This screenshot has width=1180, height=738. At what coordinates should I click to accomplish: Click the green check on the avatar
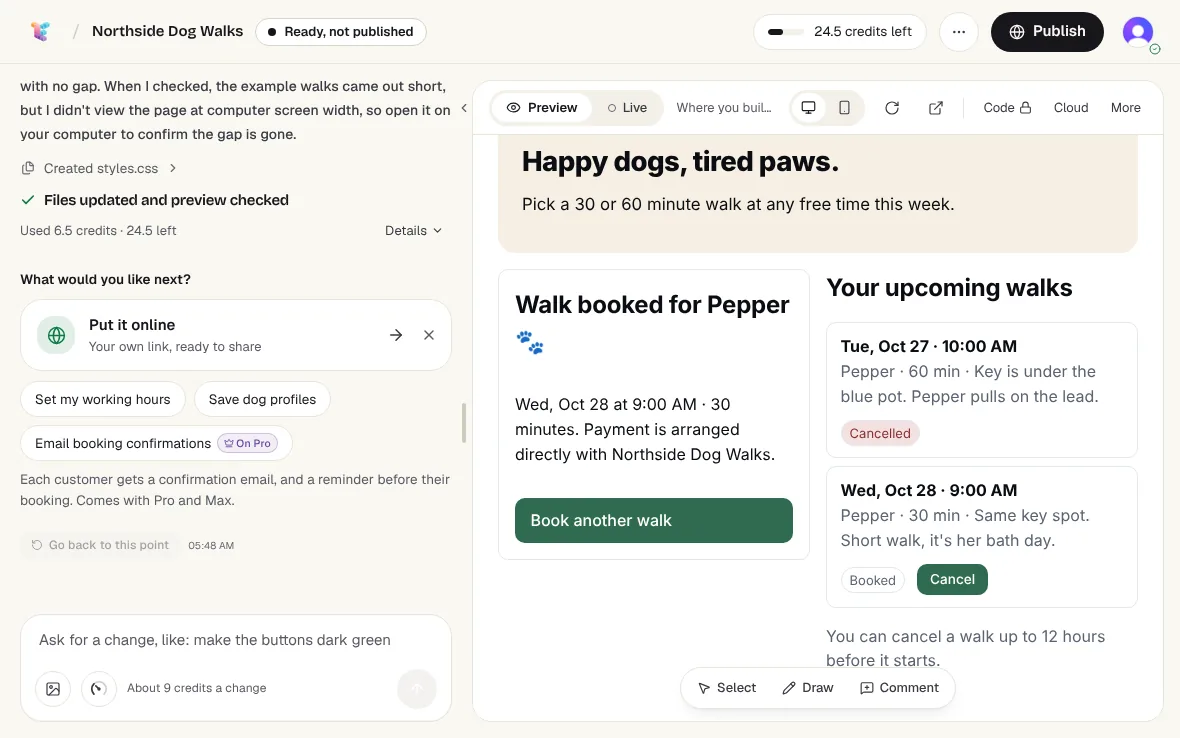coord(1154,50)
